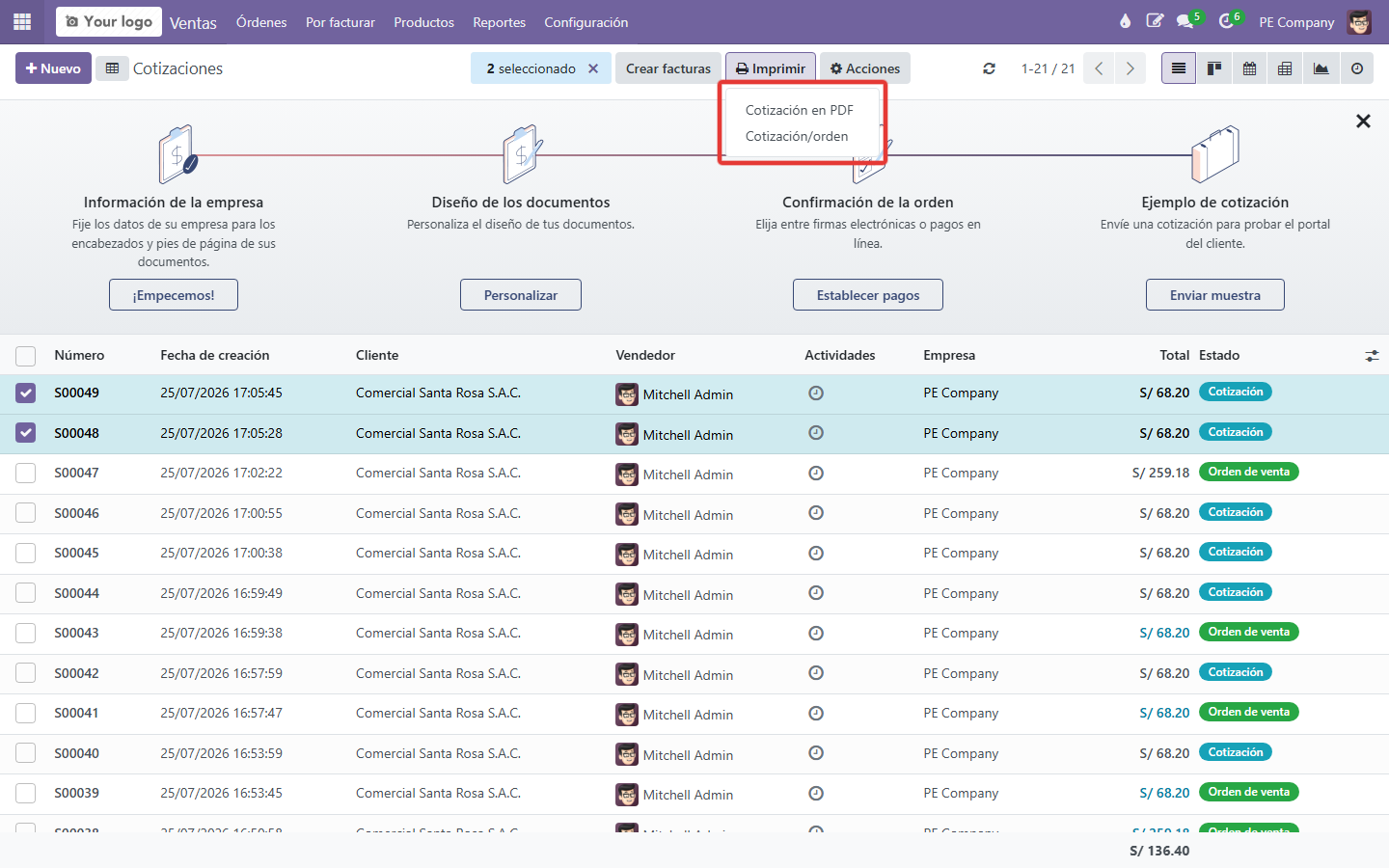Switch to pivot table view
This screenshot has height=868, width=1389.
pyautogui.click(x=1285, y=68)
